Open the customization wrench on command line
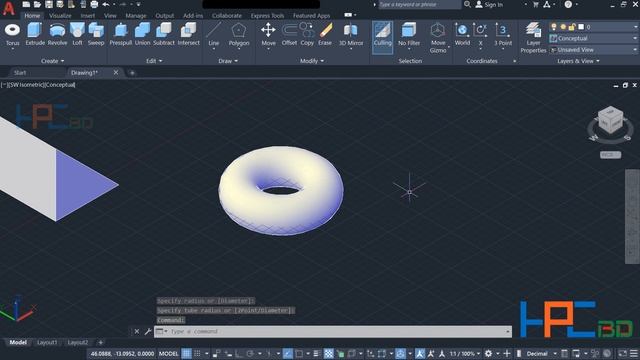 [148, 331]
